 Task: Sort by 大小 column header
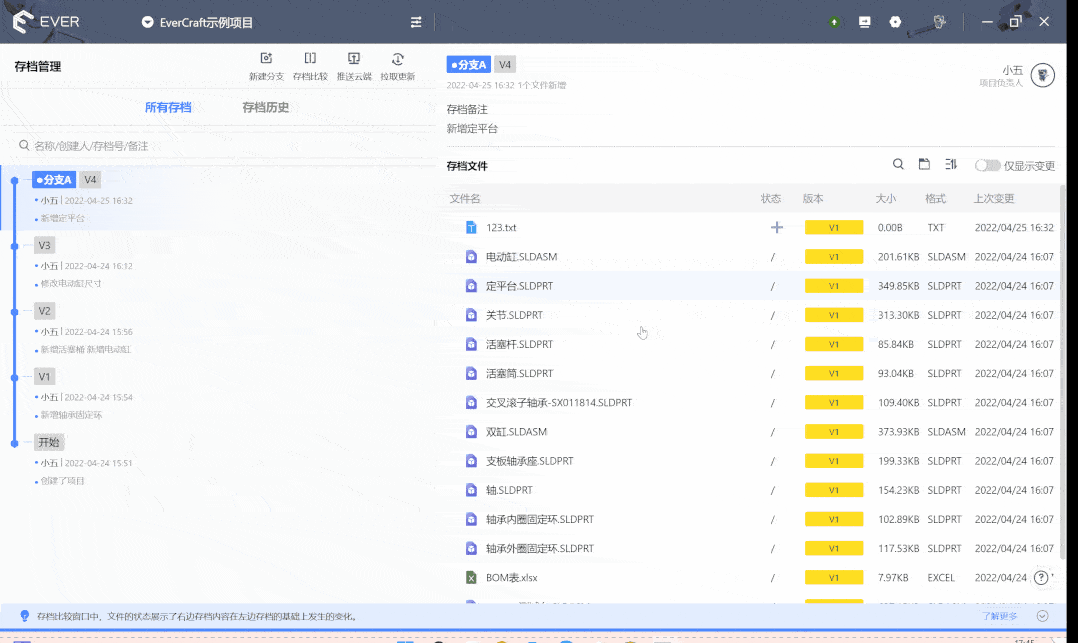pyautogui.click(x=886, y=199)
